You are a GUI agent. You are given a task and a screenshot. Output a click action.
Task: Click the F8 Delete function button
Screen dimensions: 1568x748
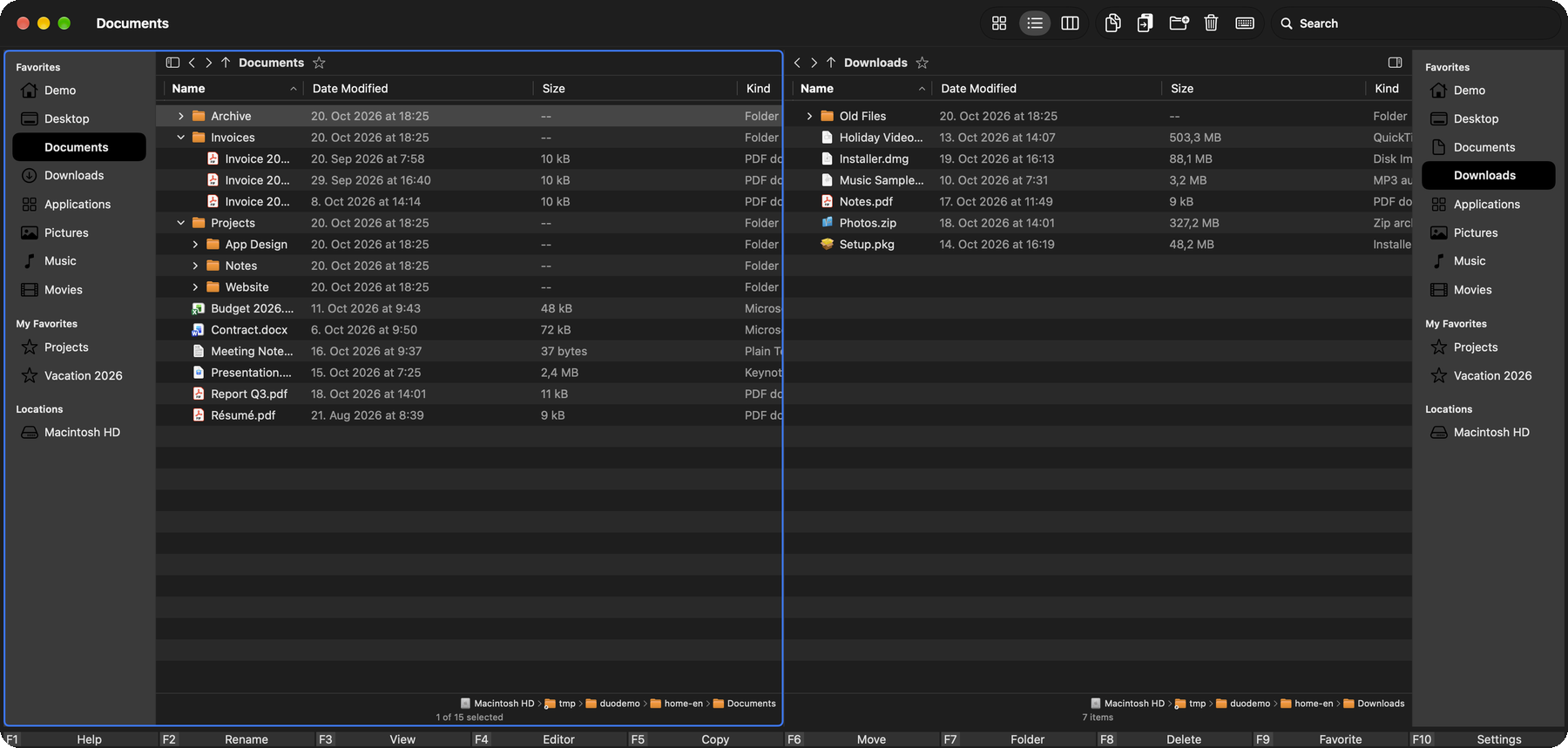(x=1174, y=739)
